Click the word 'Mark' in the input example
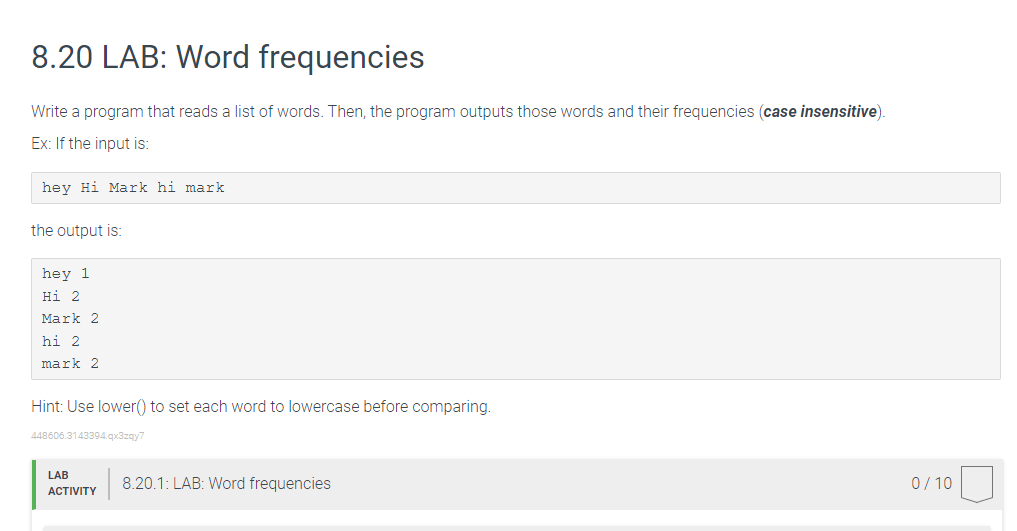 pyautogui.click(x=128, y=188)
